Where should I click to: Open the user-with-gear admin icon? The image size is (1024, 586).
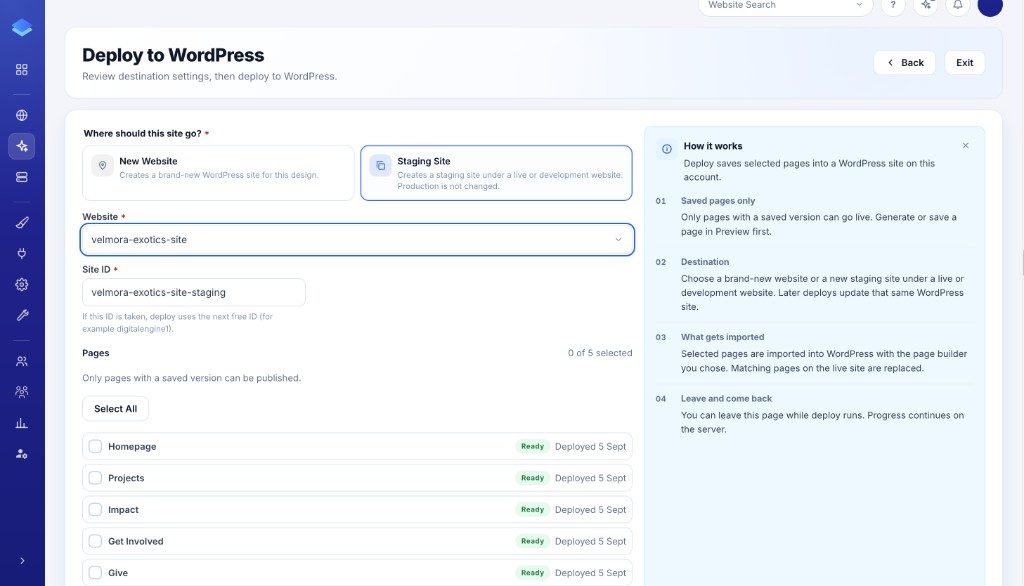(22, 453)
